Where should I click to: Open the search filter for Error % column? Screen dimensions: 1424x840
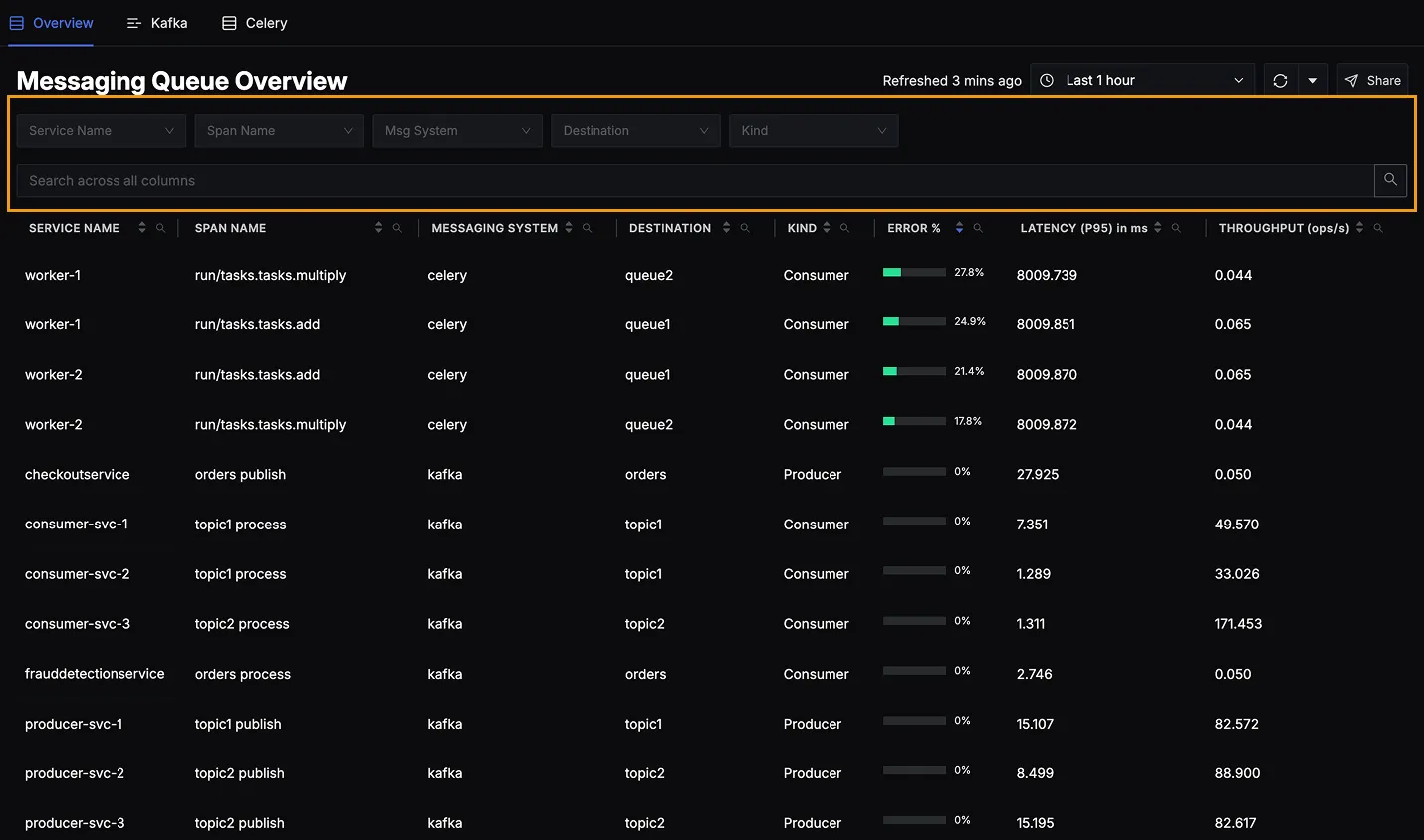(x=978, y=228)
